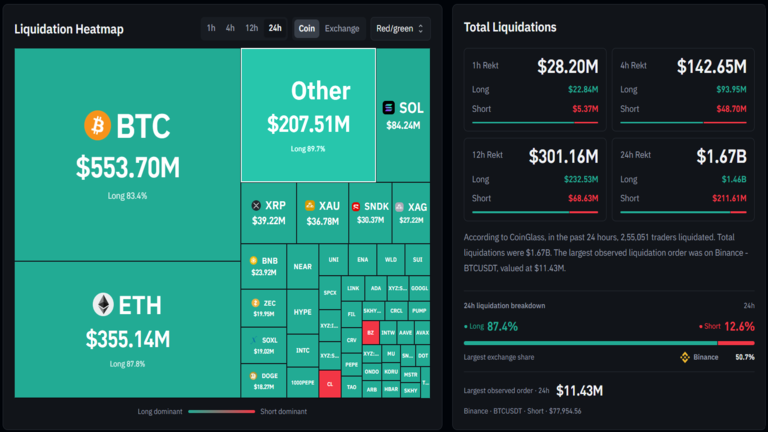Click the HBAR heatmap tile
Image resolution: width=768 pixels, height=432 pixels.
click(391, 389)
